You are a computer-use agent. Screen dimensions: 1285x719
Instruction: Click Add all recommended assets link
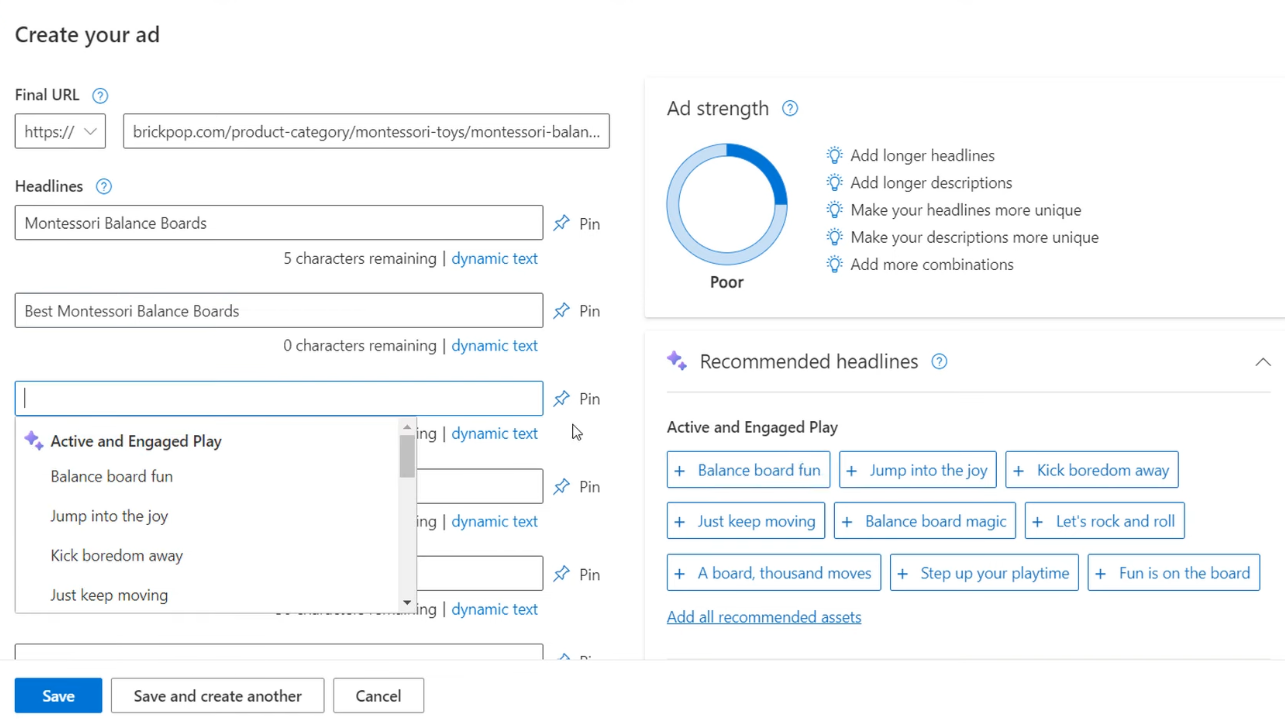[x=763, y=617]
